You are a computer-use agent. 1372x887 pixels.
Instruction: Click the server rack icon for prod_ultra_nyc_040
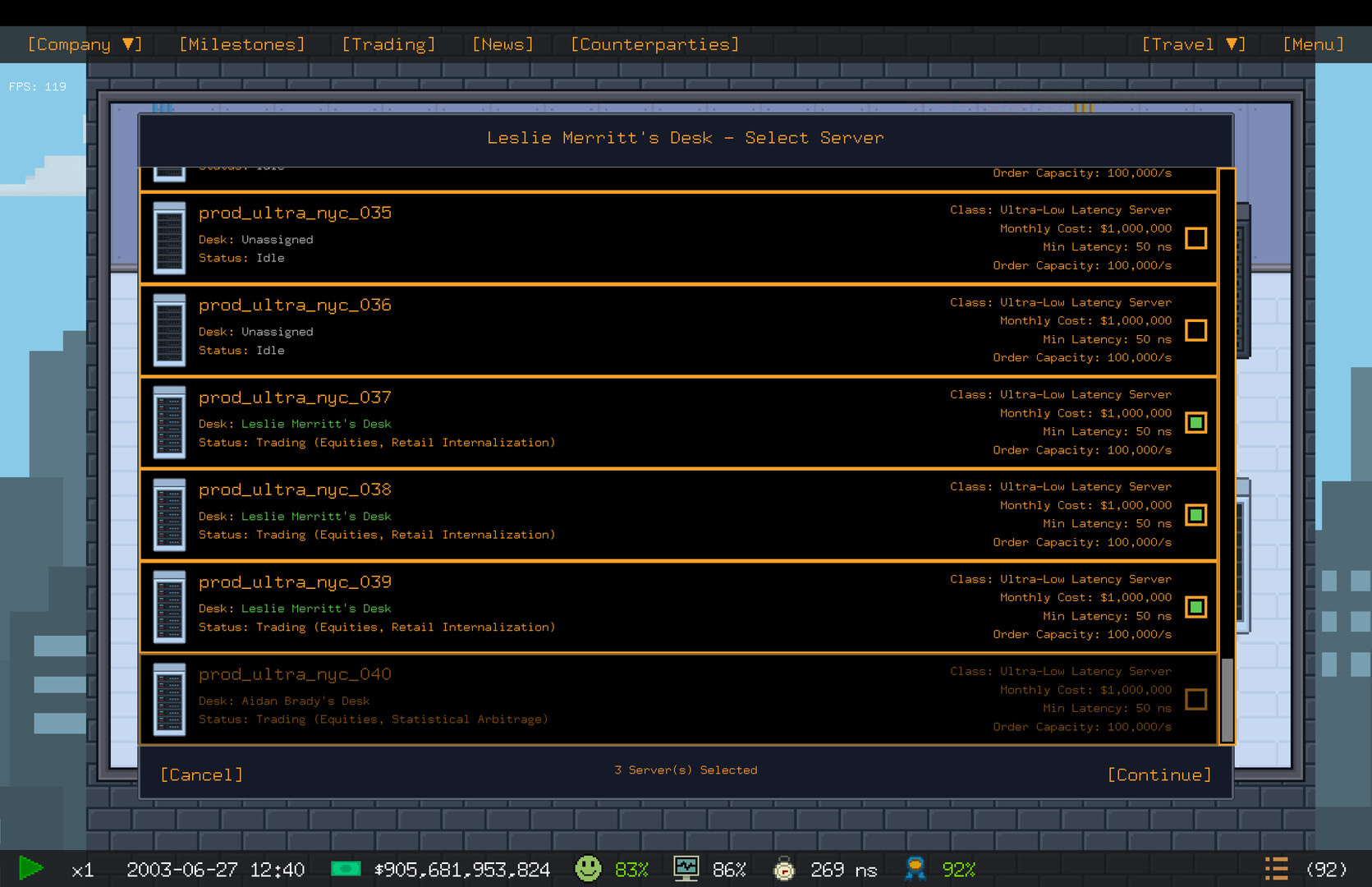[x=169, y=699]
